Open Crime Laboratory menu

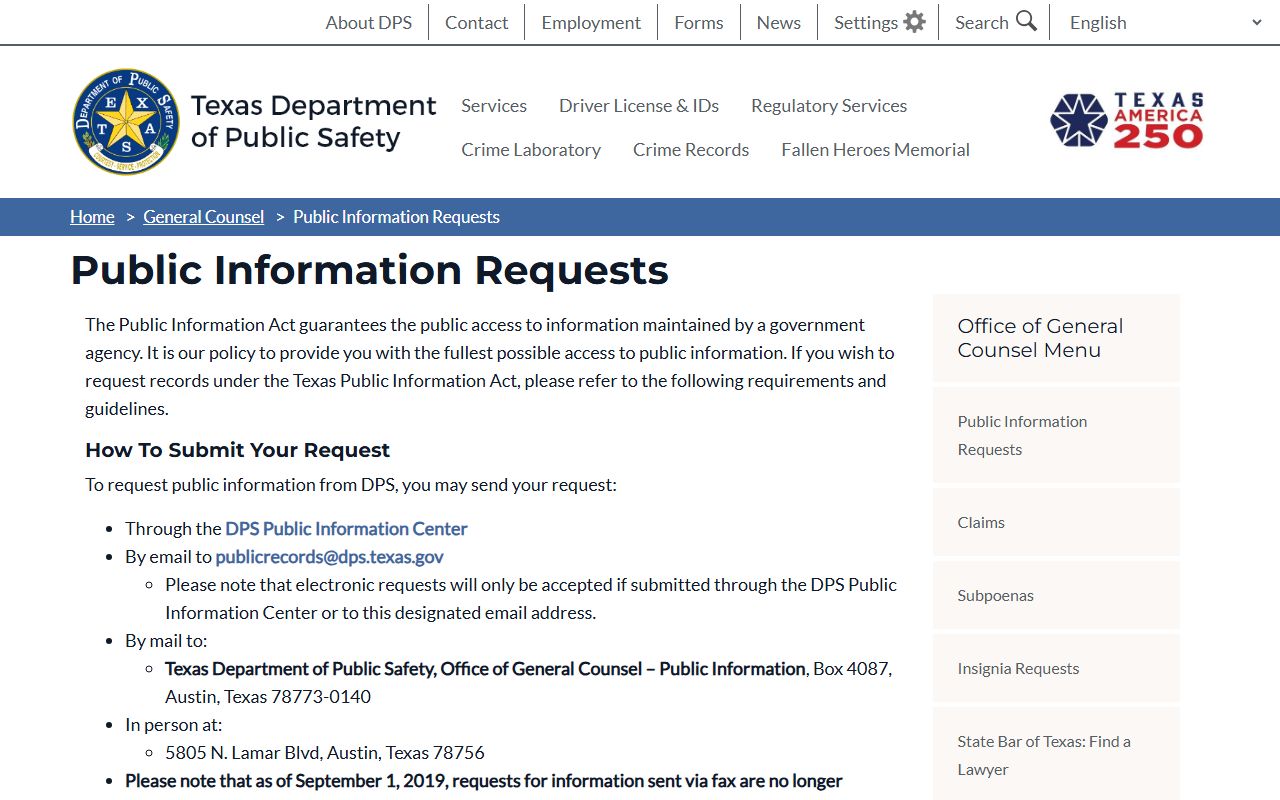(531, 149)
